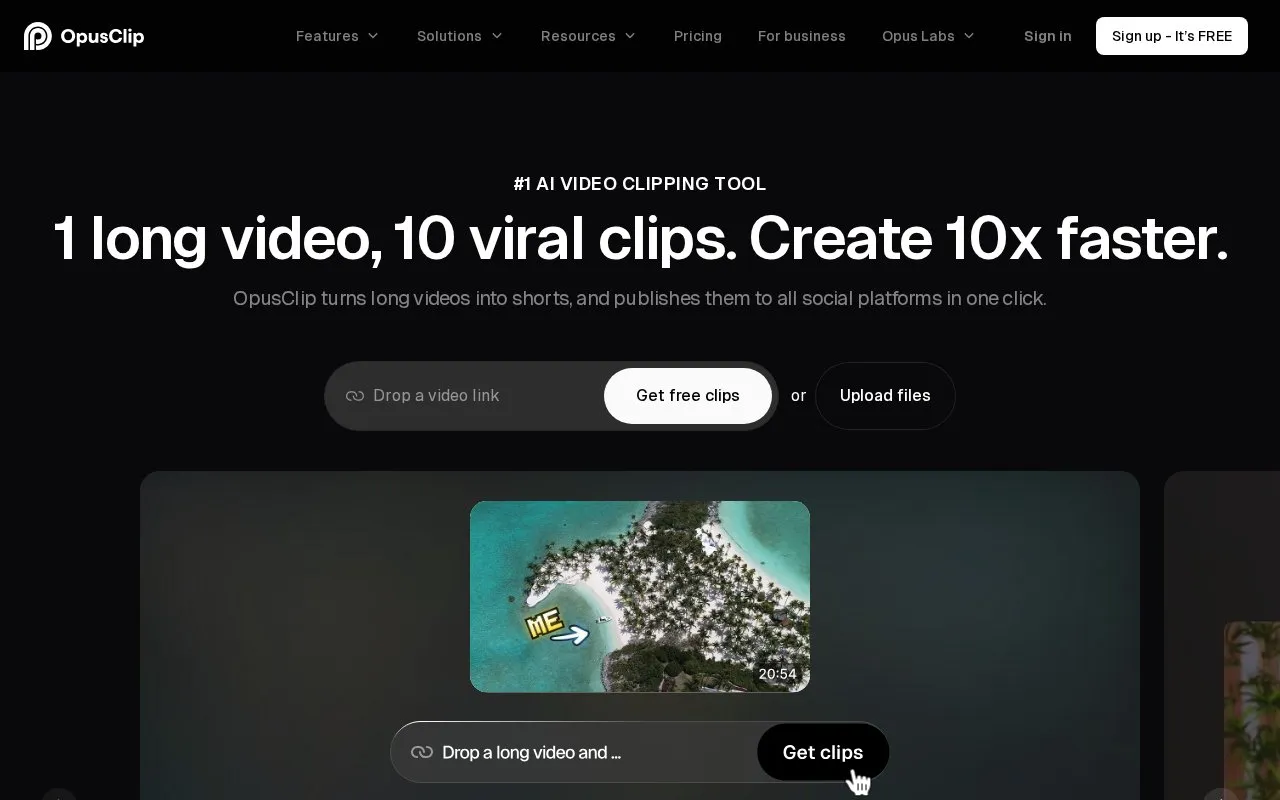Click the Sign in link
The image size is (1280, 800).
coord(1048,36)
